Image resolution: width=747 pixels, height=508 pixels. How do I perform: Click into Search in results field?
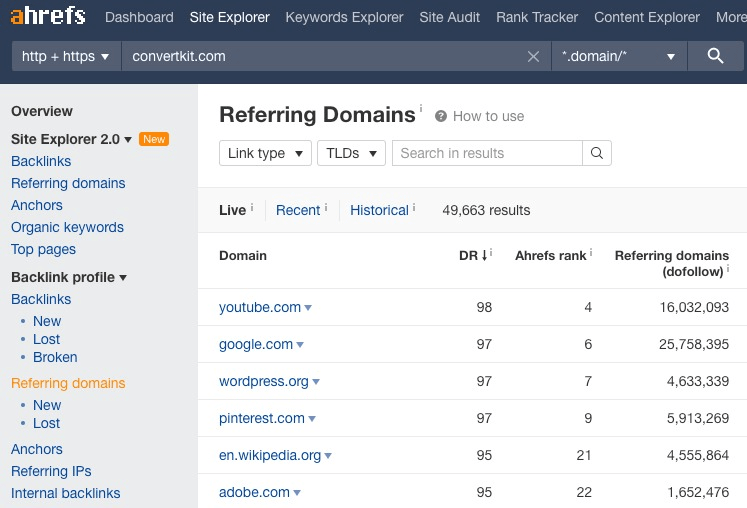click(487, 153)
